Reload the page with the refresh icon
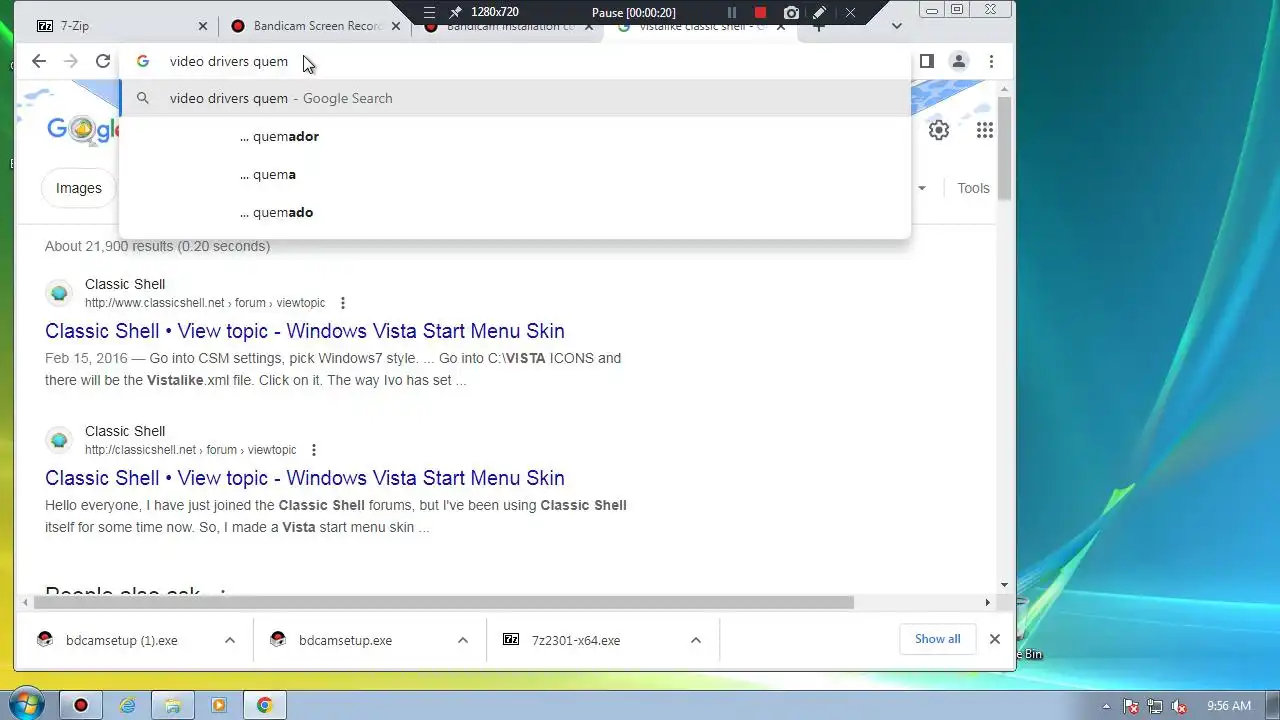 (x=103, y=61)
